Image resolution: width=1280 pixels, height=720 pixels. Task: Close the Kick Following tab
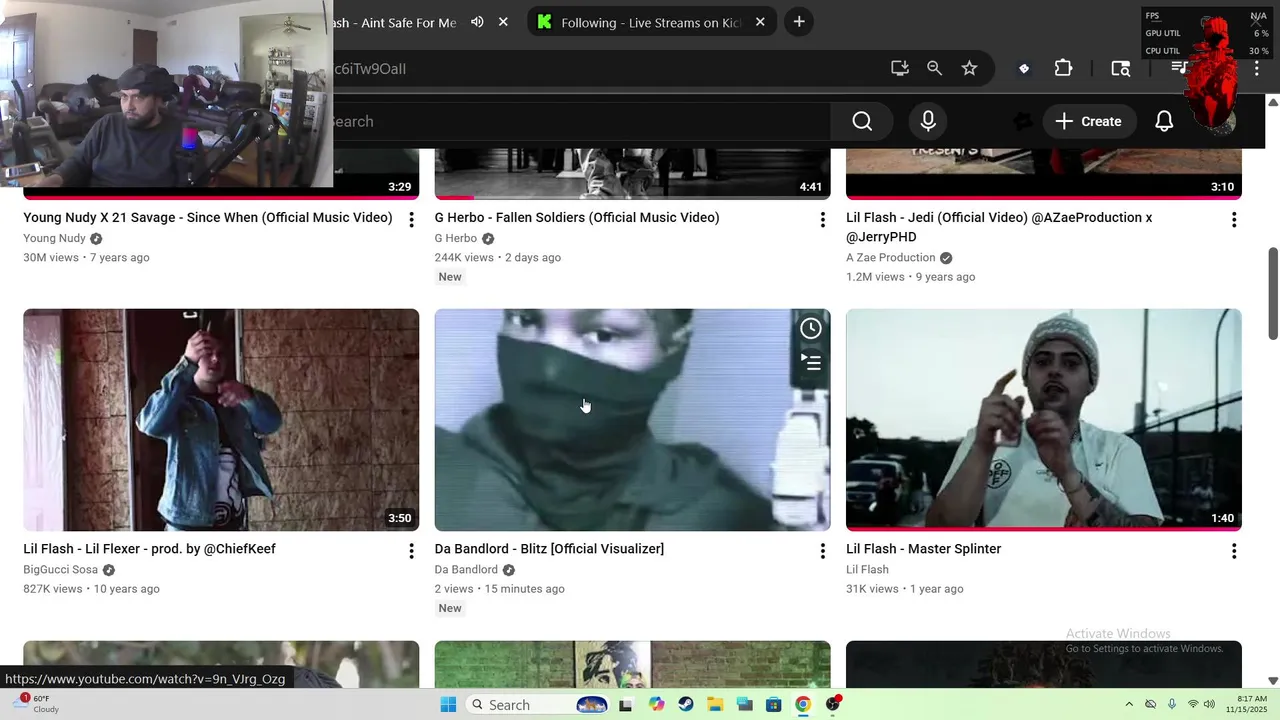pos(760,22)
